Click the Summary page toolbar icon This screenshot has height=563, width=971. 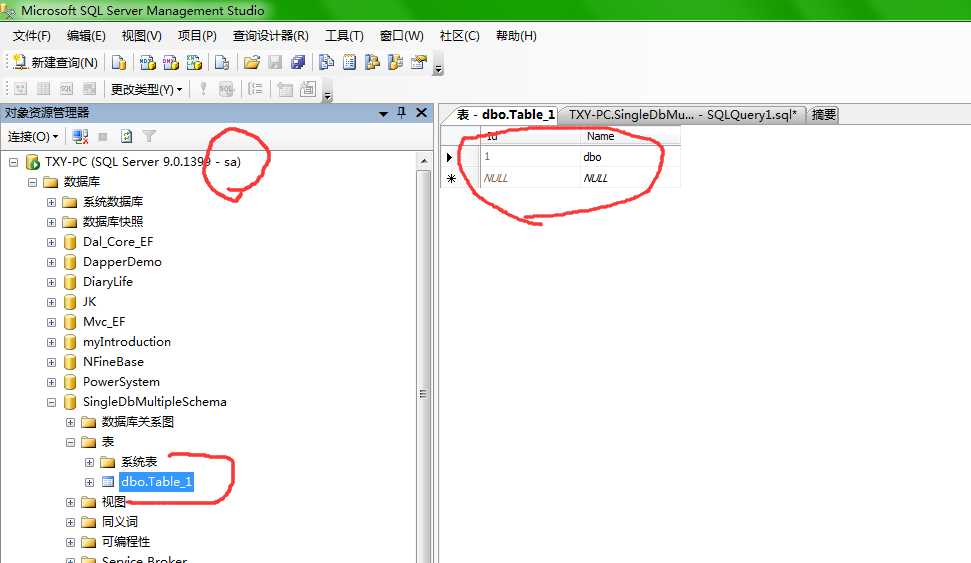pos(350,63)
